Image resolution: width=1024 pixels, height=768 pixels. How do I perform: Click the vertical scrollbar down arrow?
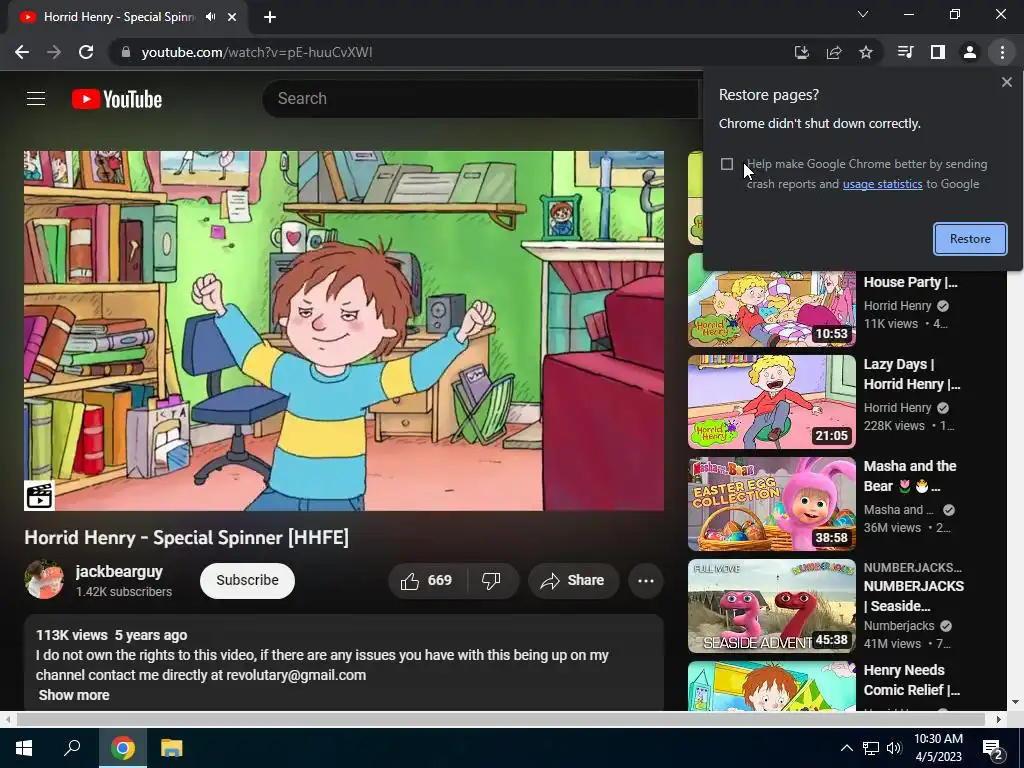[1015, 702]
